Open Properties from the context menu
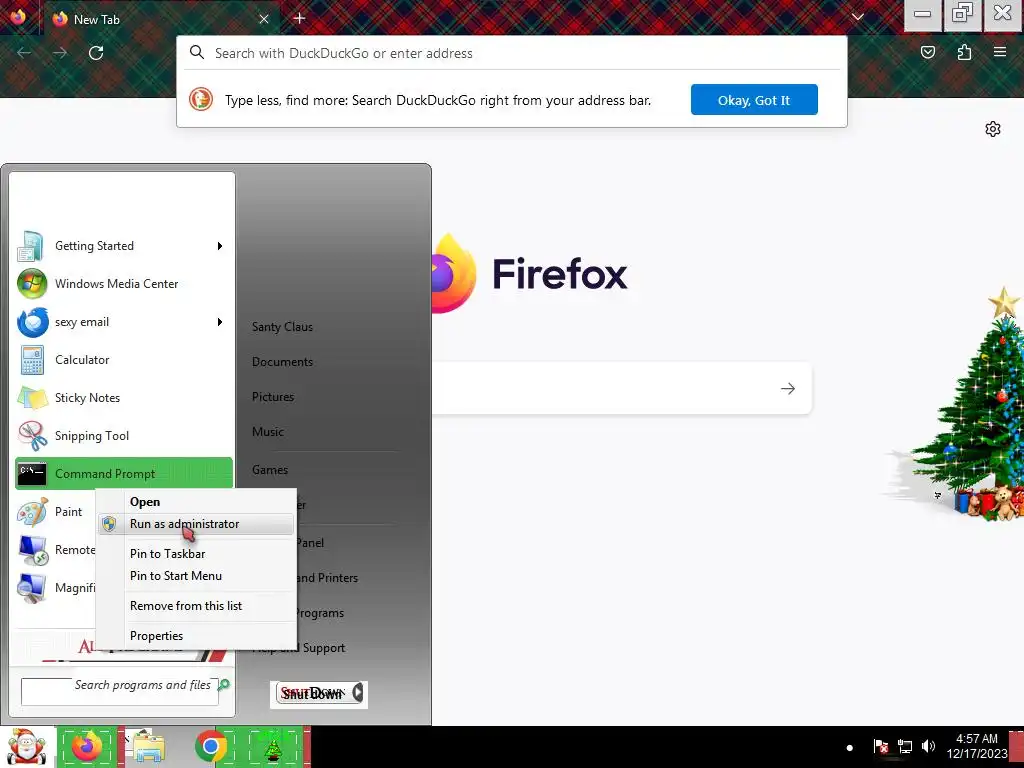Screen dimensions: 1024x768 (196, 636)
